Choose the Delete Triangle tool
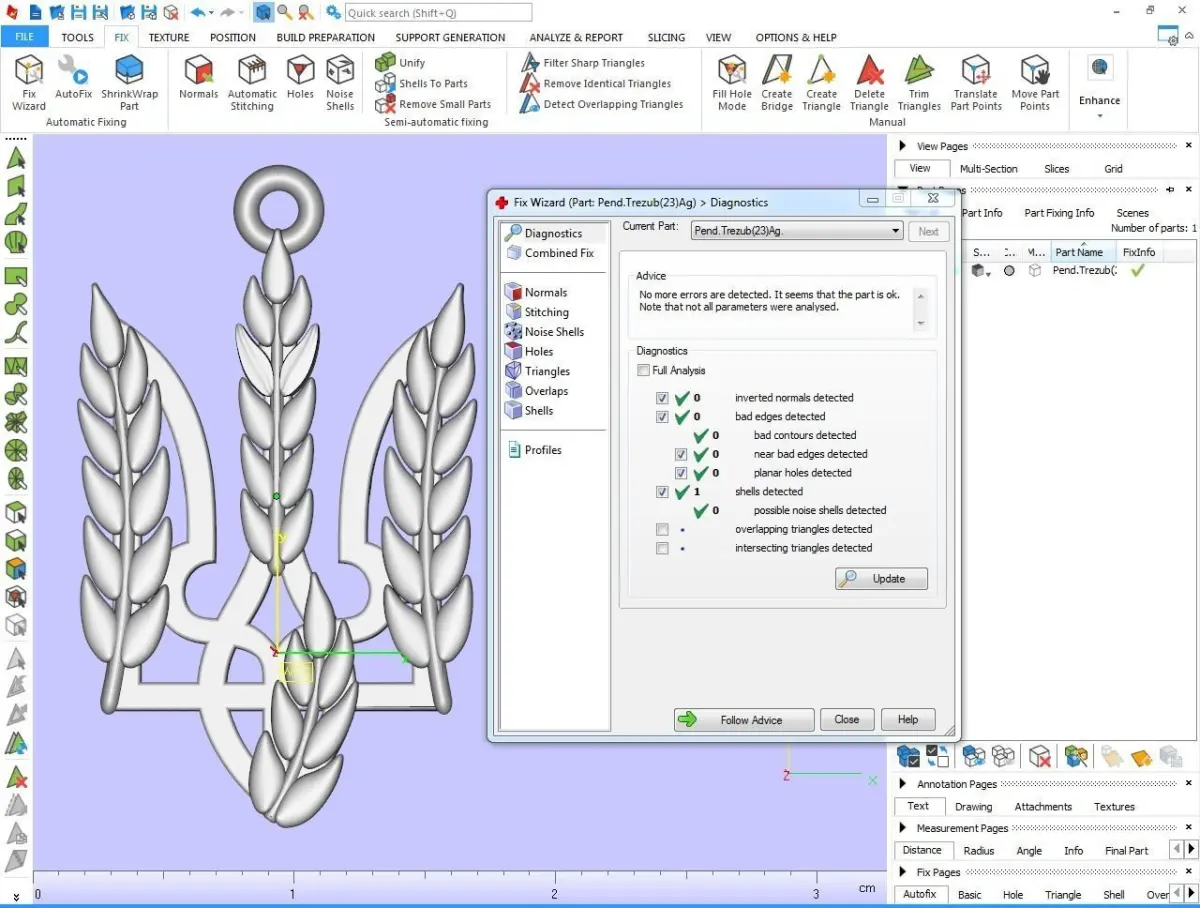 869,83
